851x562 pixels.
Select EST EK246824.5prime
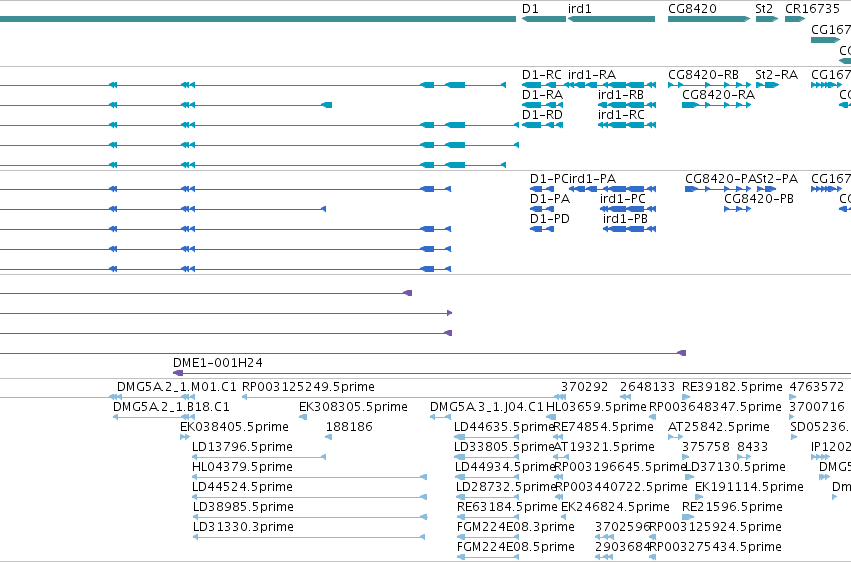tap(564, 518)
